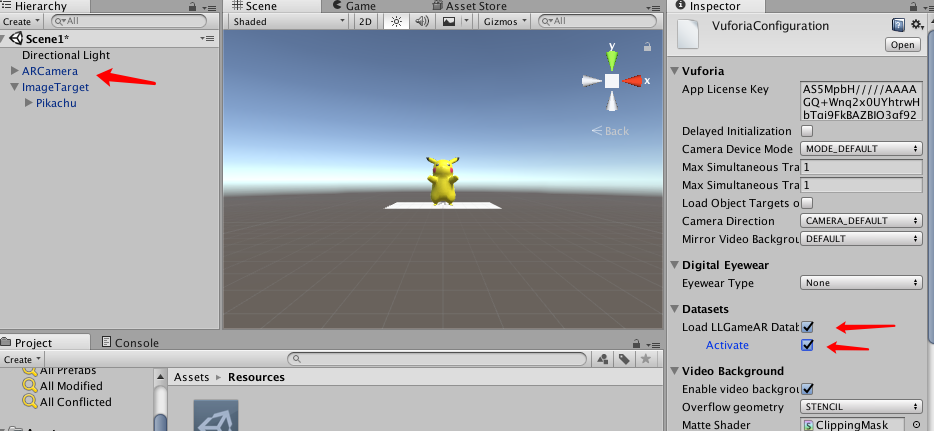The width and height of the screenshot is (934, 431).
Task: Open scene effects dropdown arrow
Action: (466, 21)
